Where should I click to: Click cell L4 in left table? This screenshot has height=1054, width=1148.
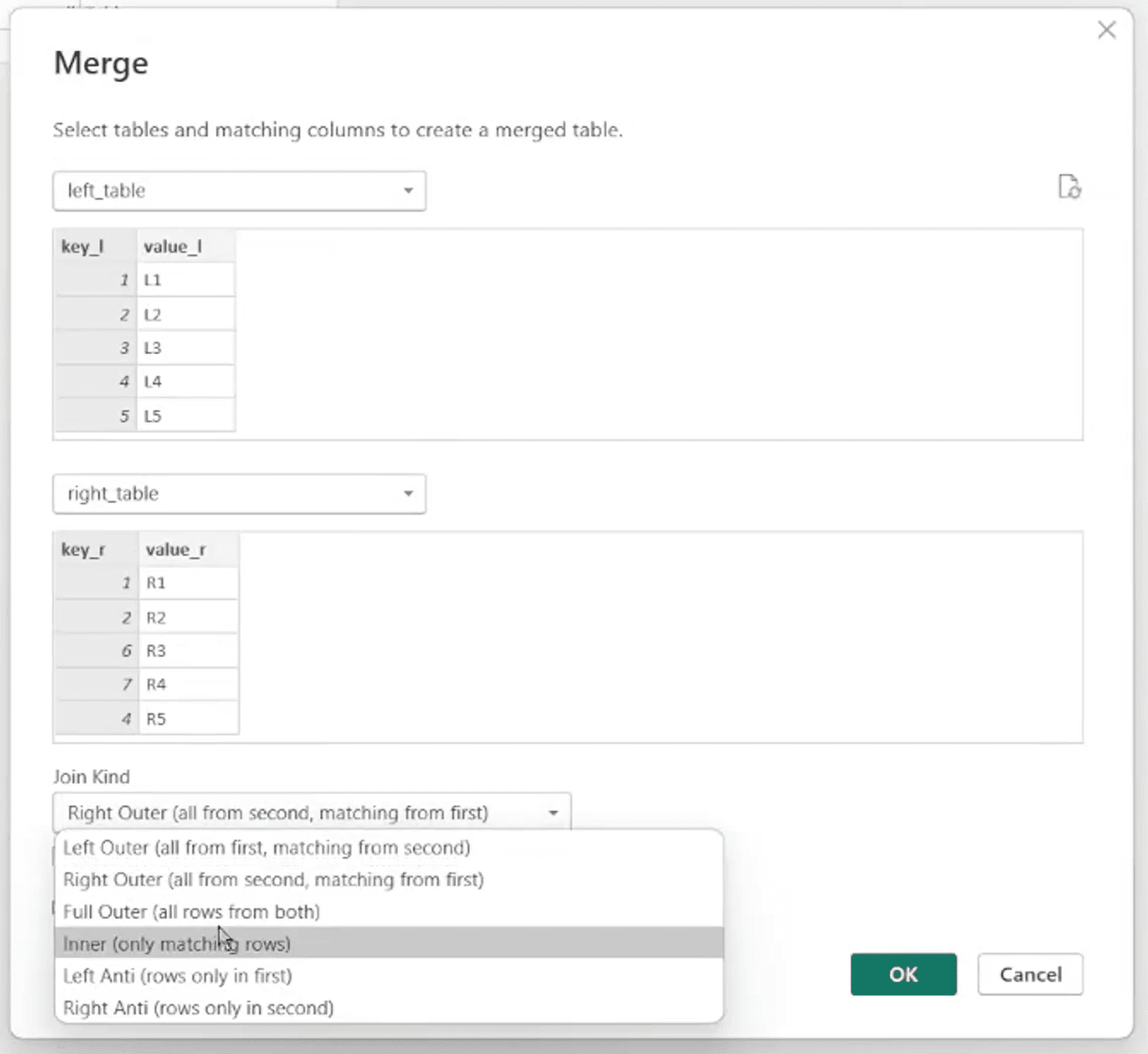tap(186, 382)
